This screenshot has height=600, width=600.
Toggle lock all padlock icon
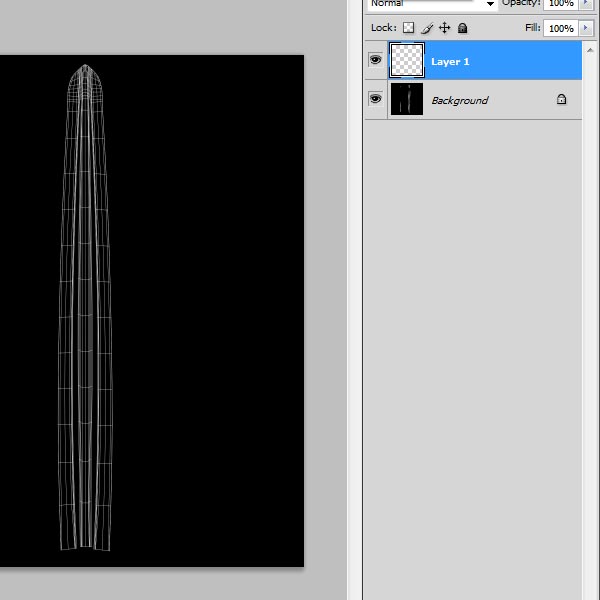click(462, 28)
